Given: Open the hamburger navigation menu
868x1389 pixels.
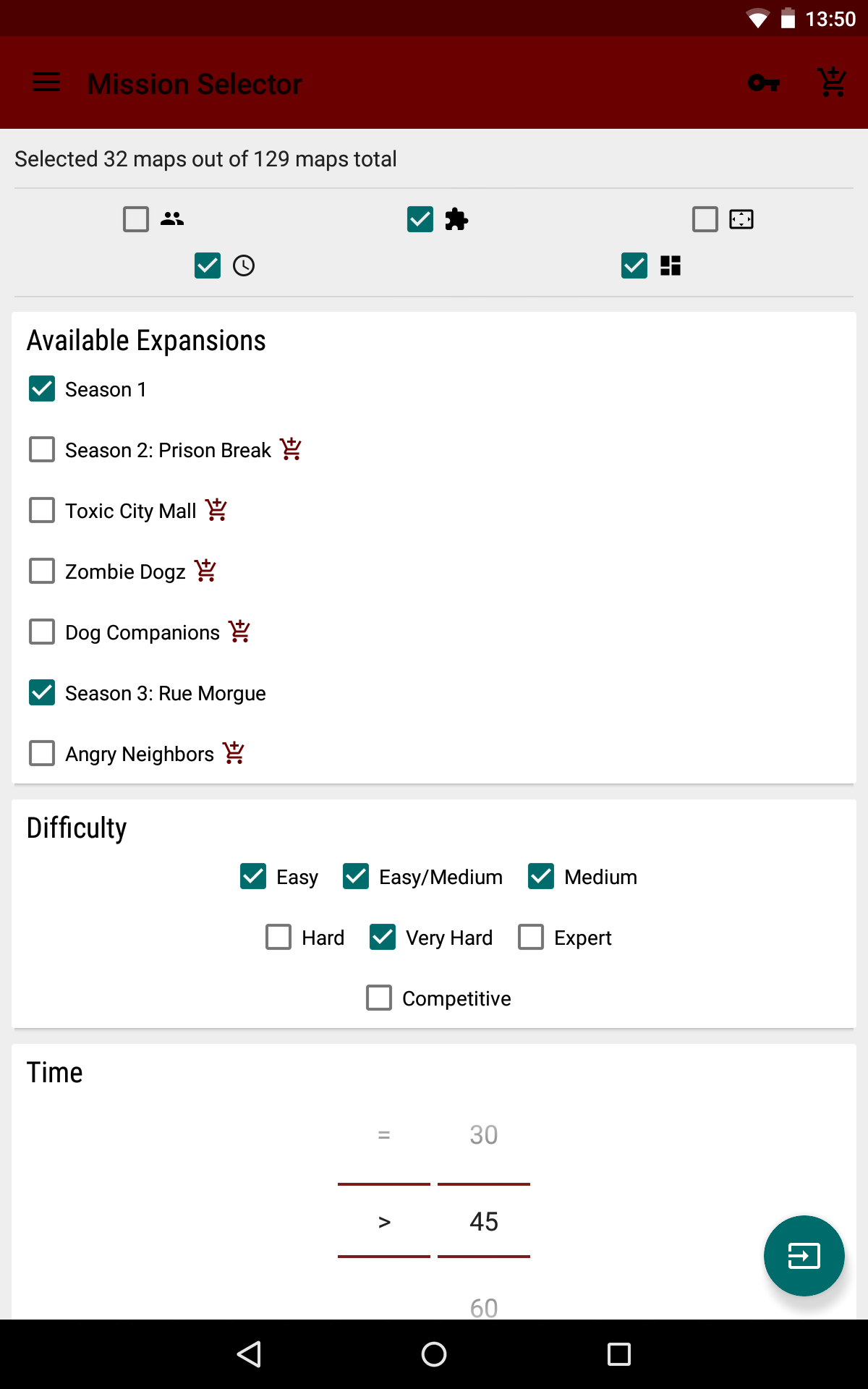Looking at the screenshot, I should tap(46, 82).
